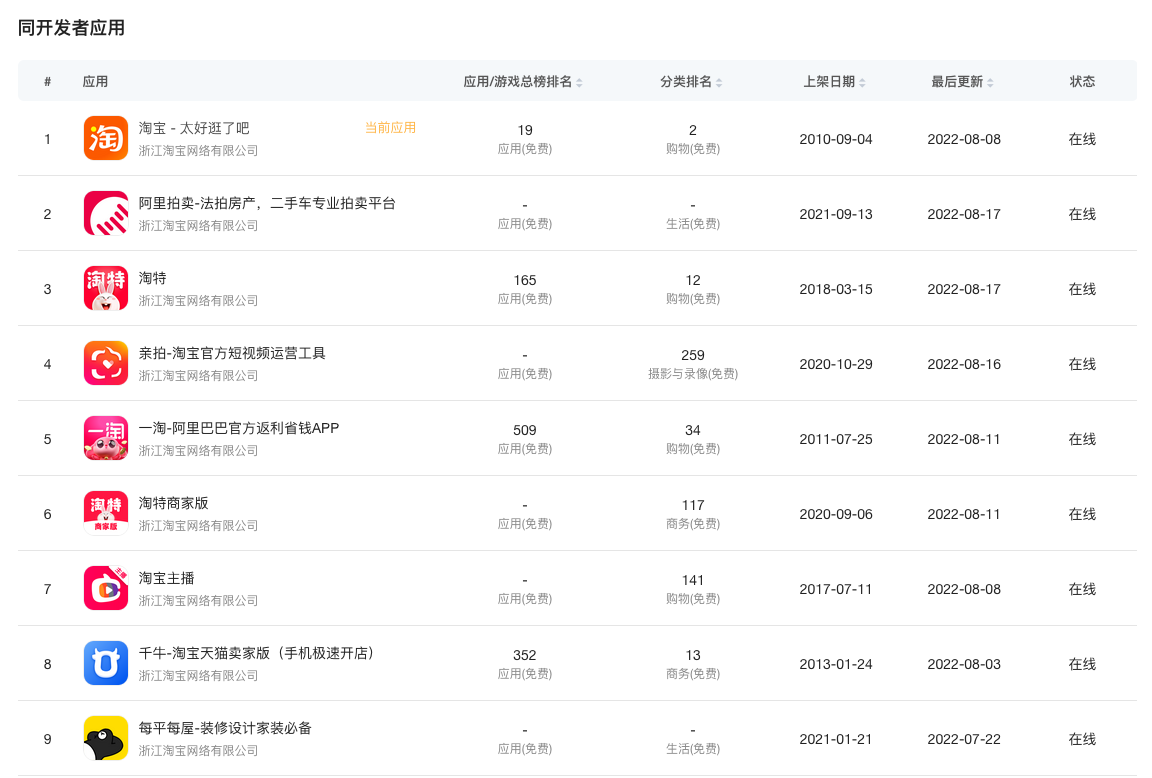Click developer 浙江淘宝网络有限公司 under 千牛
Viewport: 1152px width, 778px height.
click(198, 675)
